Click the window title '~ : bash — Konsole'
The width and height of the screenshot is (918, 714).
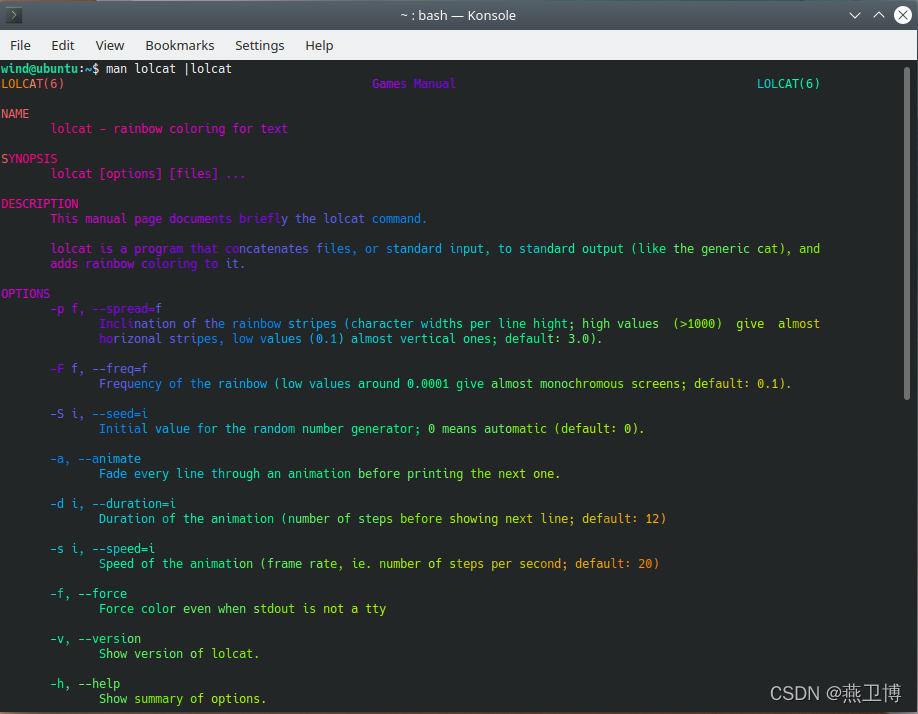(458, 15)
